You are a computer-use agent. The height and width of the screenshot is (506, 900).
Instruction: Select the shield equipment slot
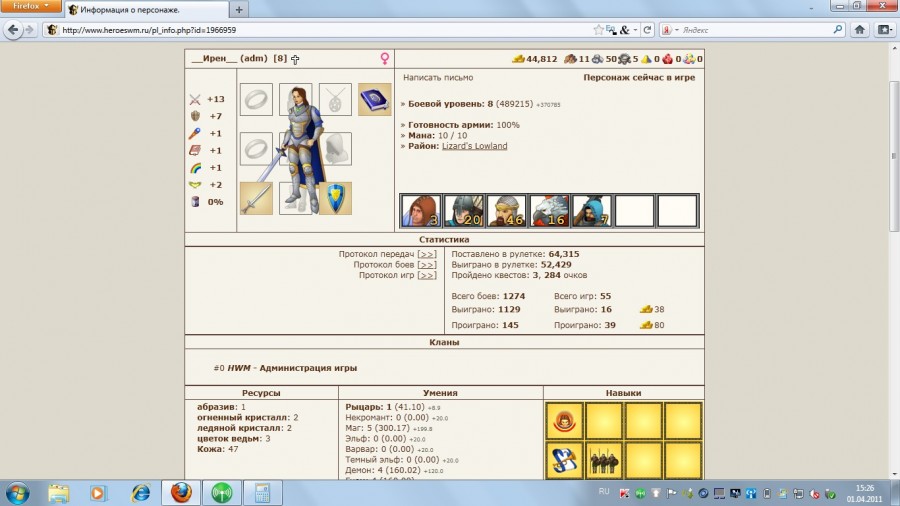335,198
